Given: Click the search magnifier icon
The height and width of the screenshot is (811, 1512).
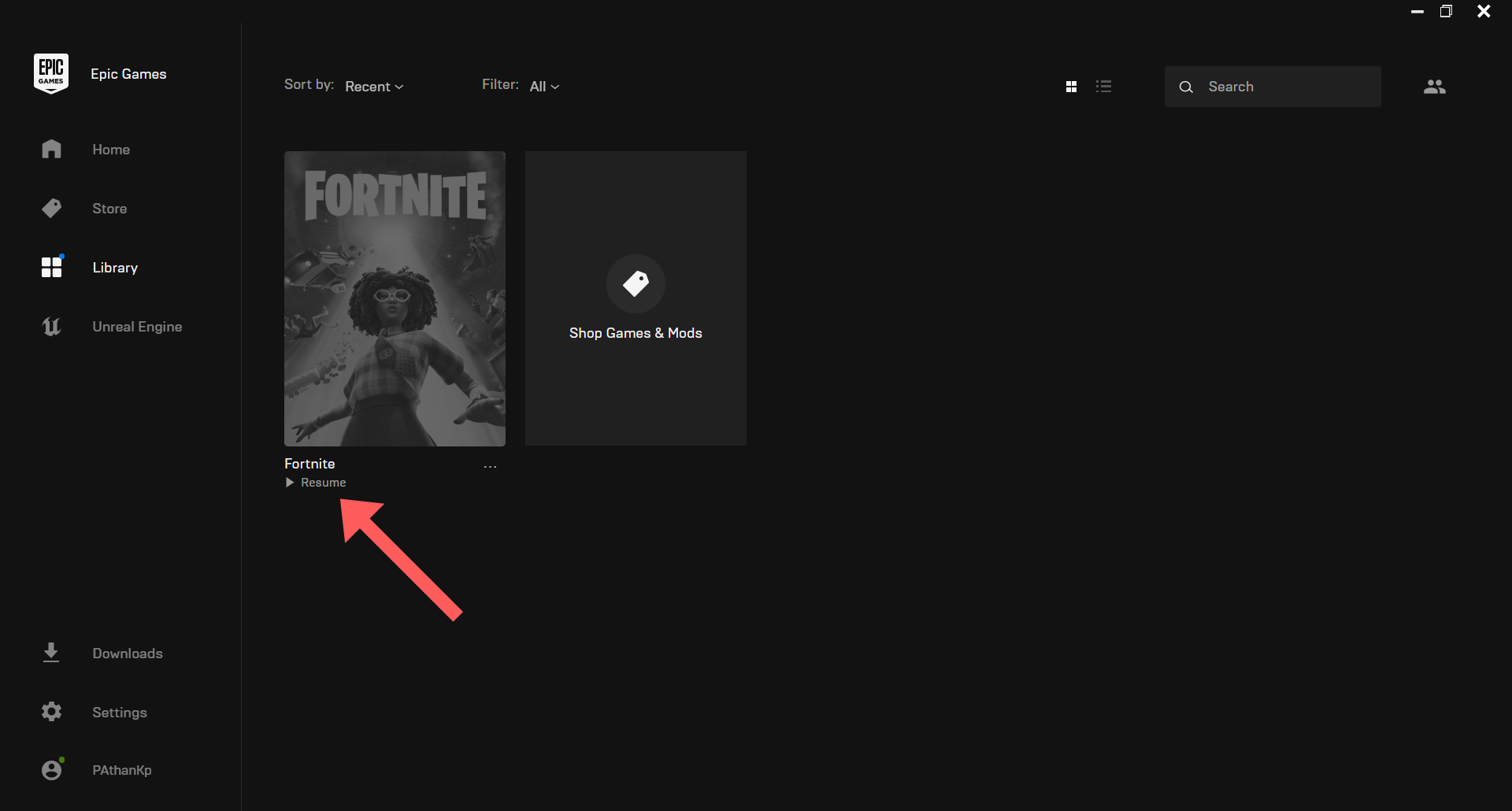Looking at the screenshot, I should tap(1186, 87).
